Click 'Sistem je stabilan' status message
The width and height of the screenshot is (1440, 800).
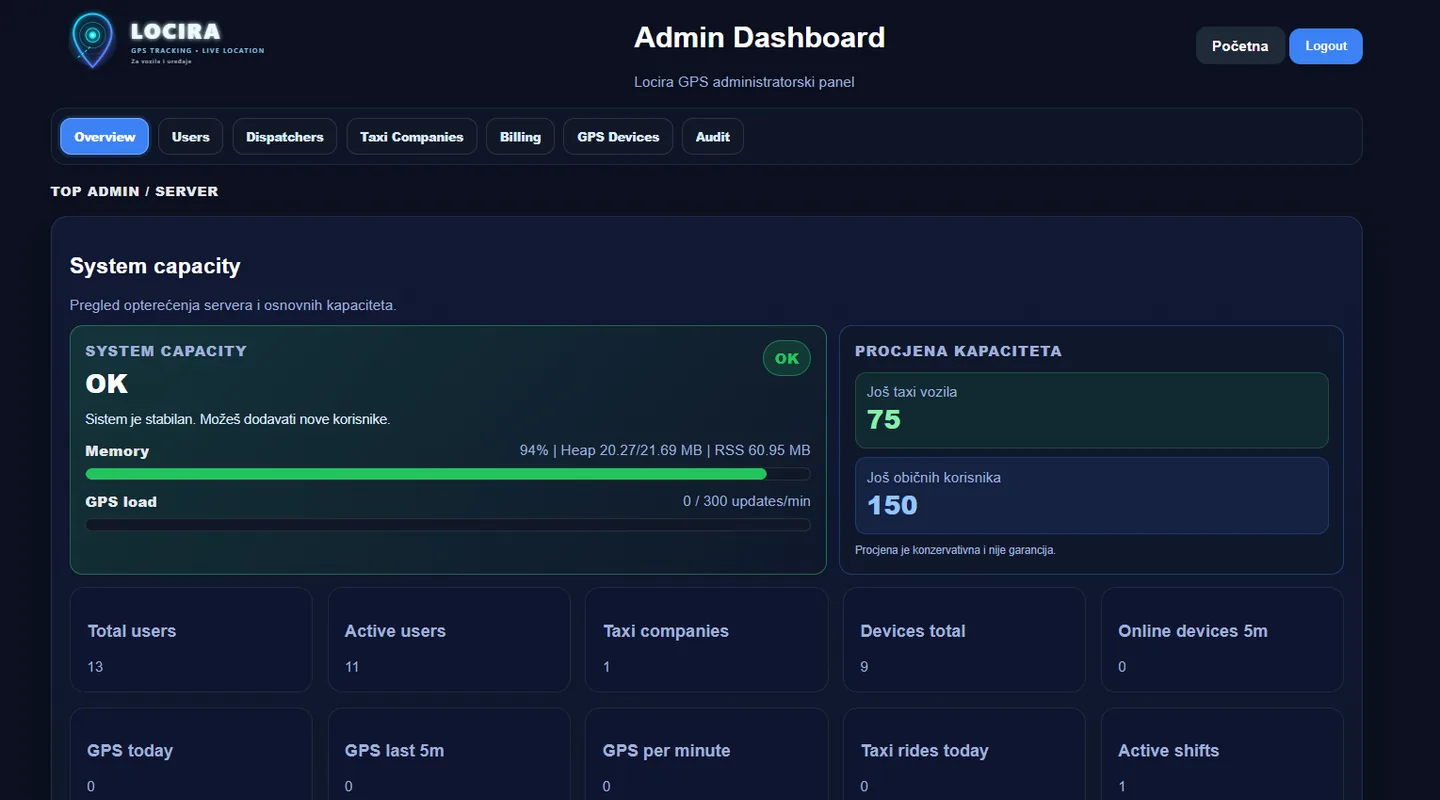238,419
